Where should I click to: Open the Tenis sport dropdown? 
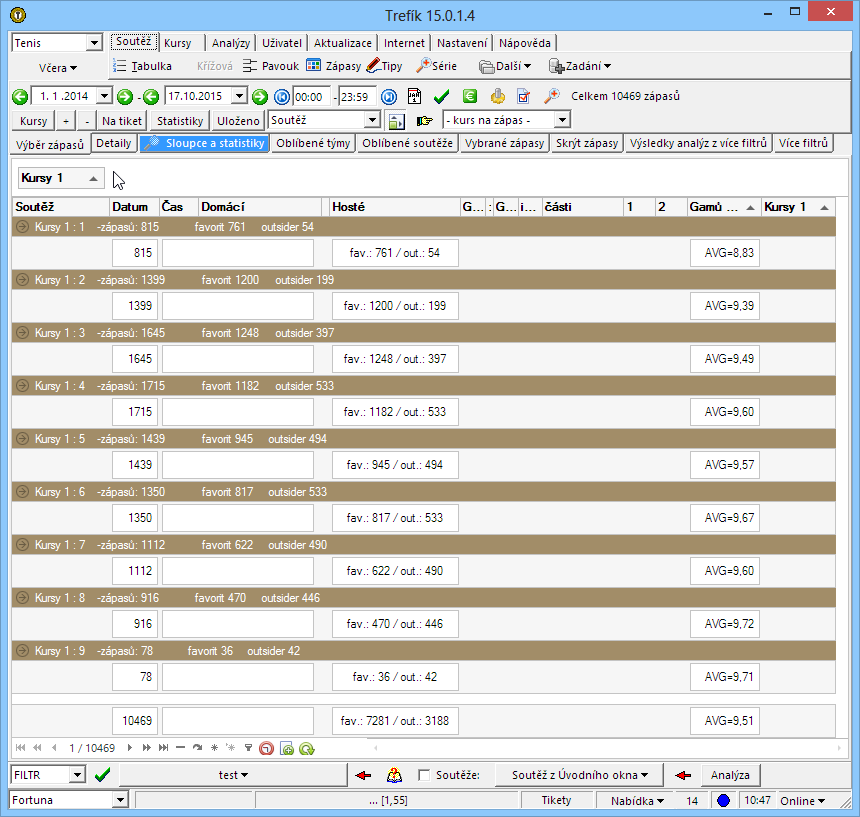[95, 43]
